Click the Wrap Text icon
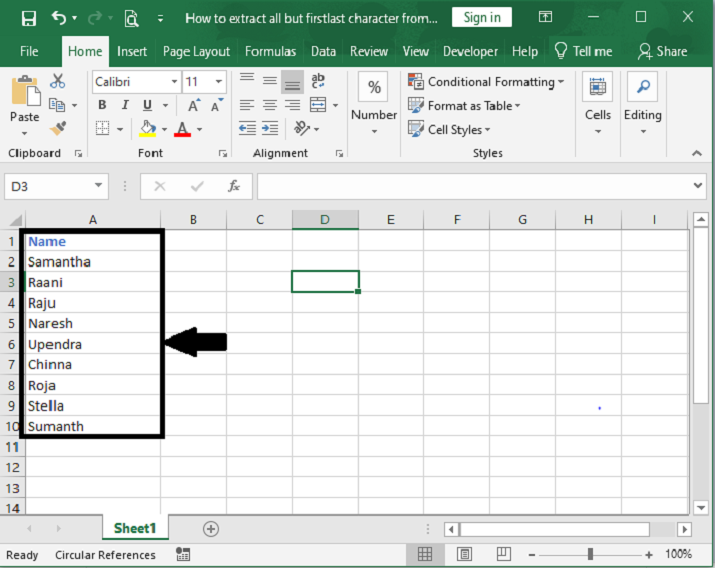The height and width of the screenshot is (568, 715). pos(318,82)
